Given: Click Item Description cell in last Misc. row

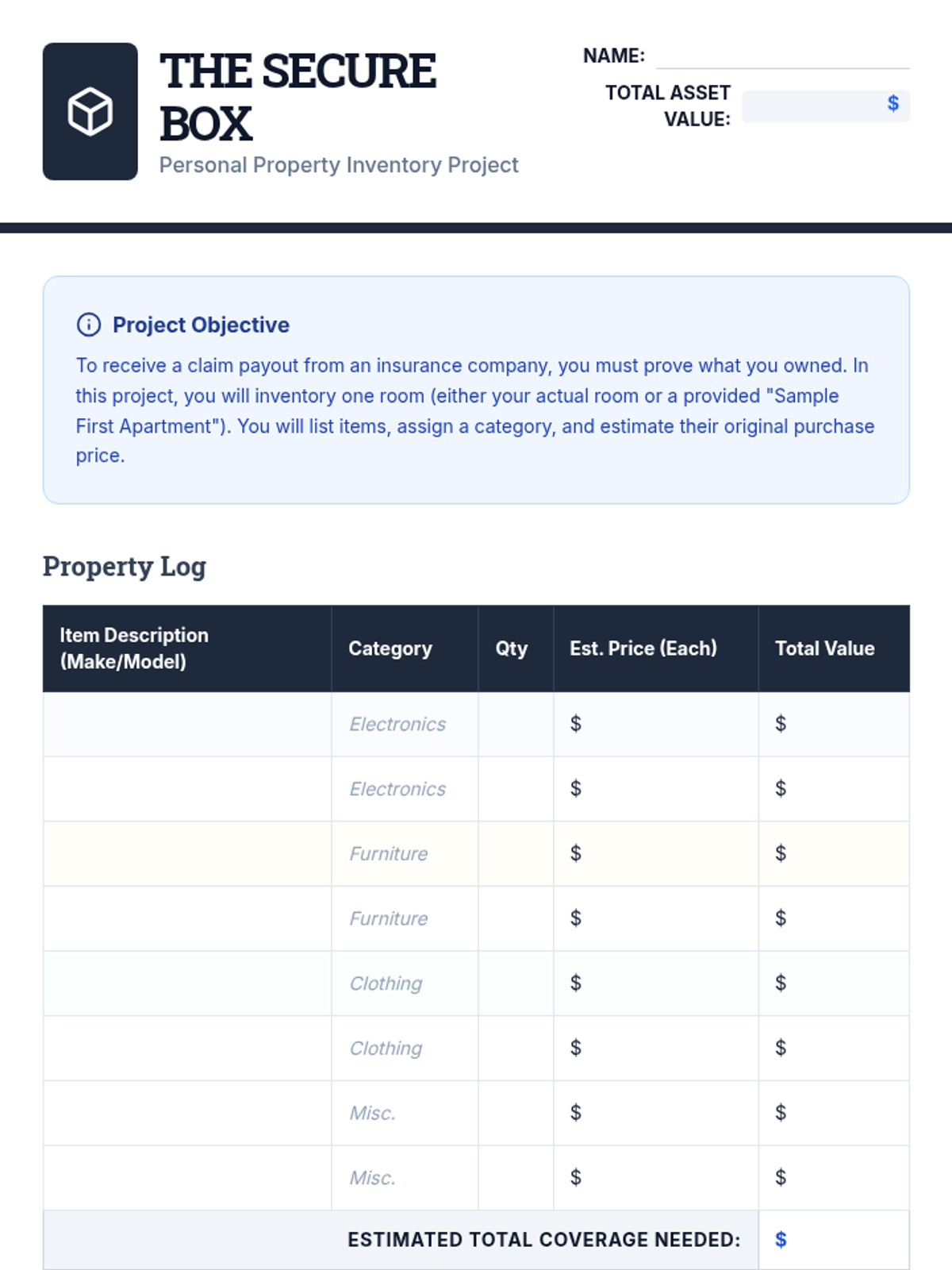Looking at the screenshot, I should [187, 1178].
